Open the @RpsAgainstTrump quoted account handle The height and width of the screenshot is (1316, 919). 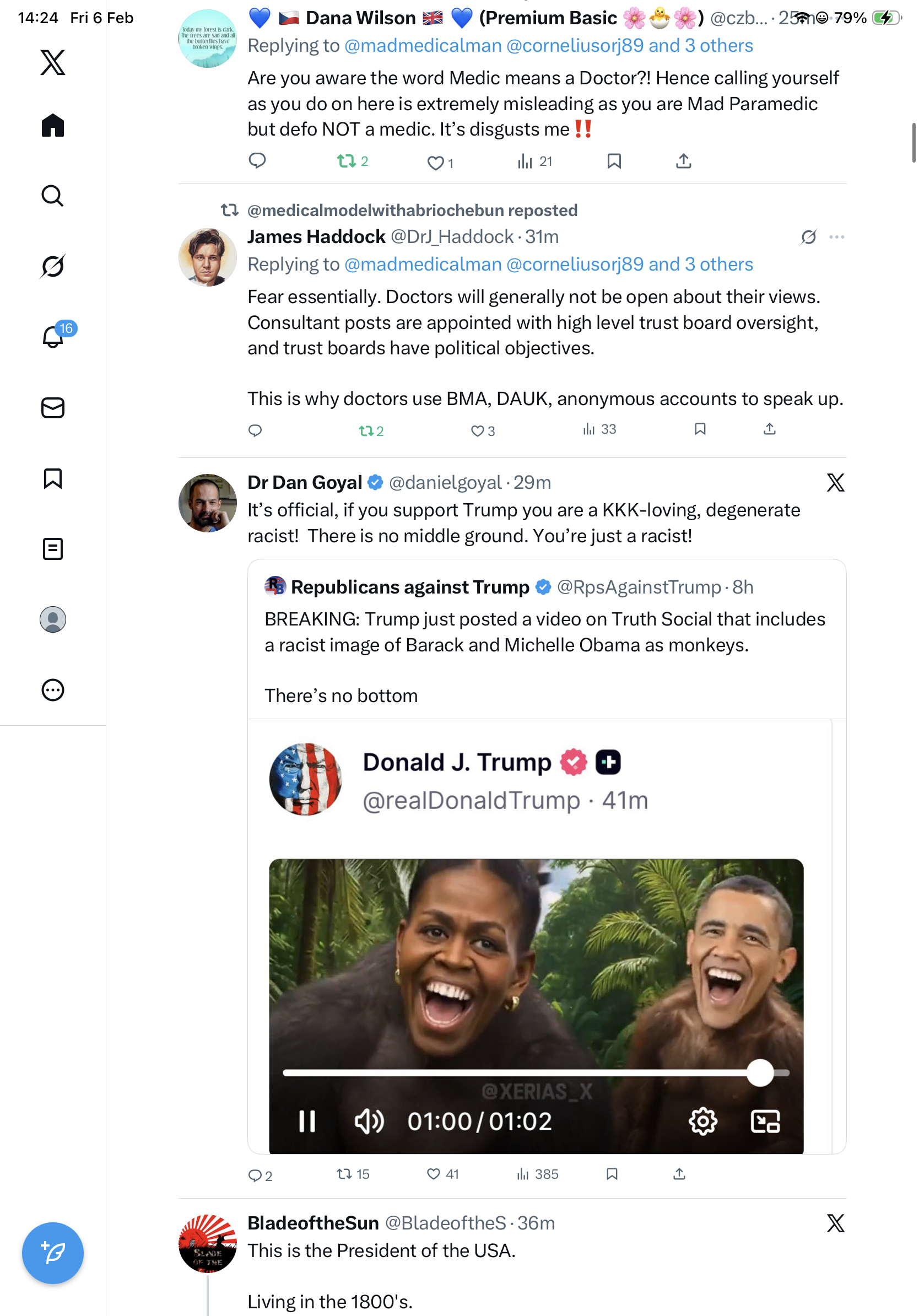point(638,587)
